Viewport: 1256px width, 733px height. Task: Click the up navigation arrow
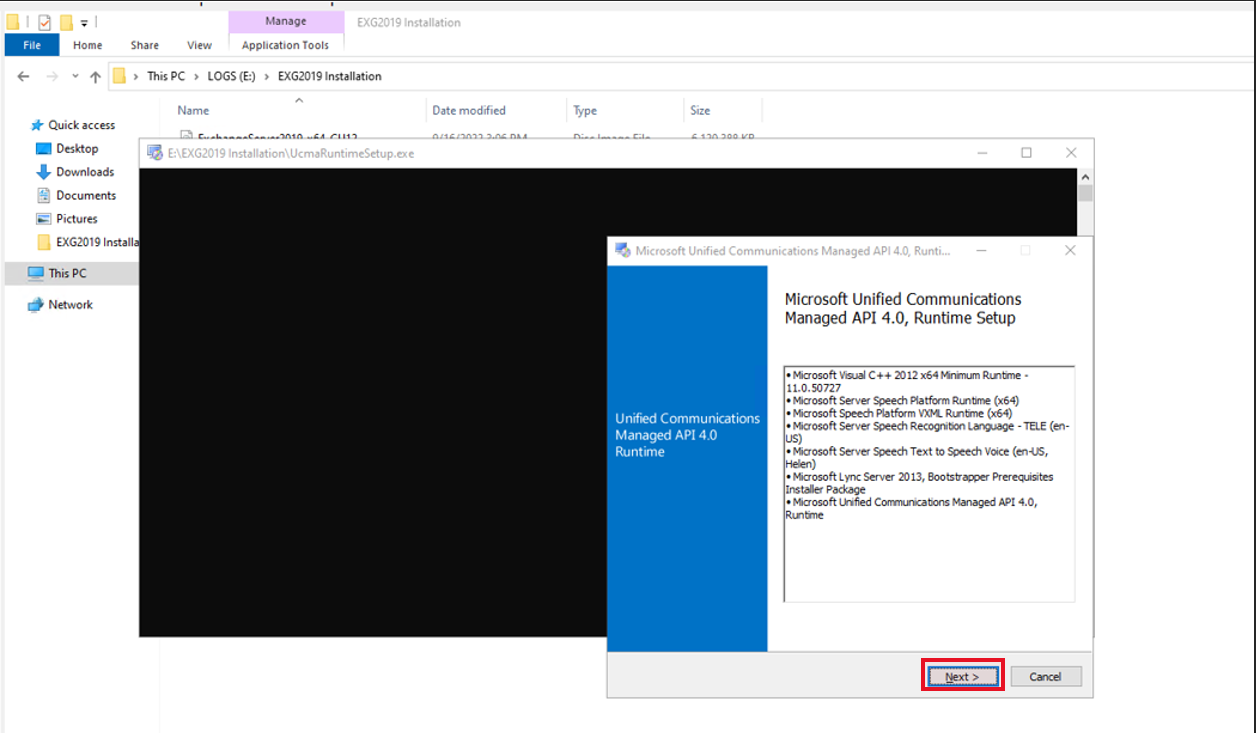pos(95,76)
